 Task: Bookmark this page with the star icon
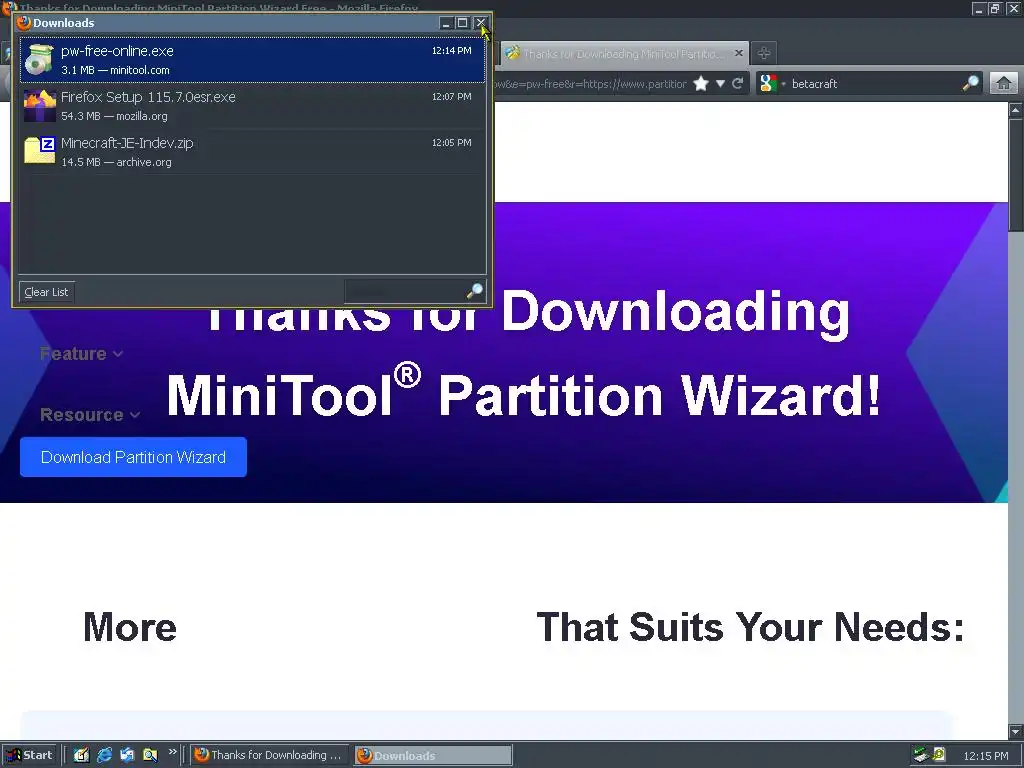701,84
